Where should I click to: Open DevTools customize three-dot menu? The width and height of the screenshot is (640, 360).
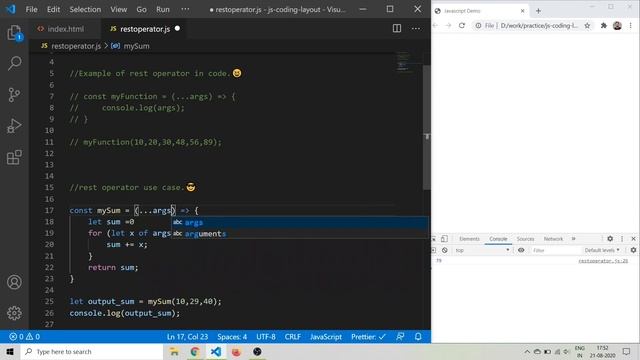(622, 239)
